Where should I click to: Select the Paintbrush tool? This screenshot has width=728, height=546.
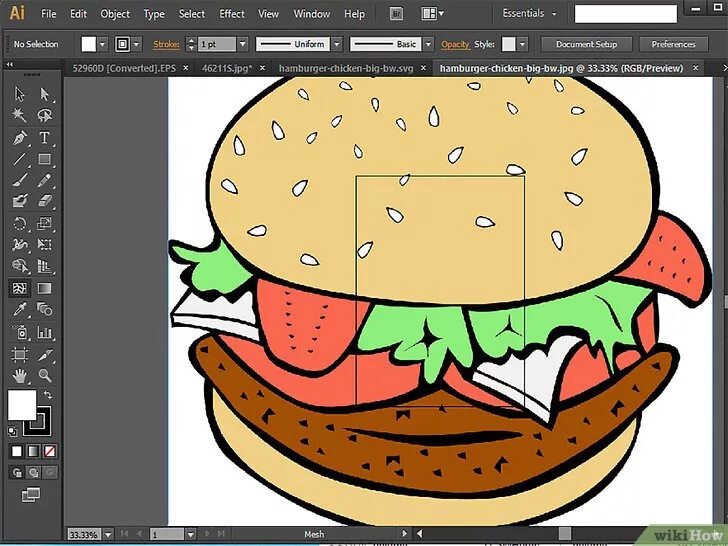pos(20,180)
